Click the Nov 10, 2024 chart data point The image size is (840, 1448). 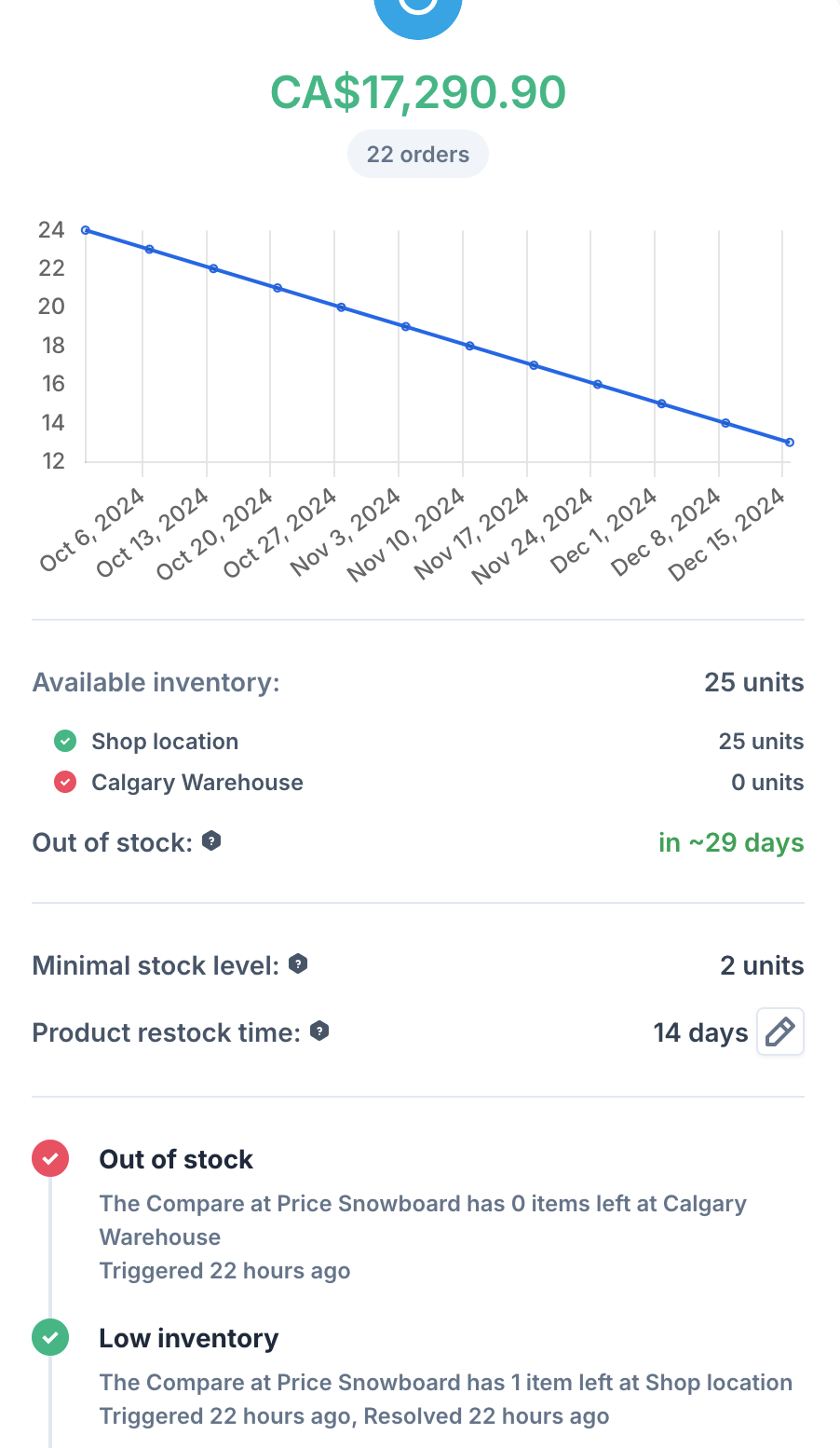[x=469, y=346]
